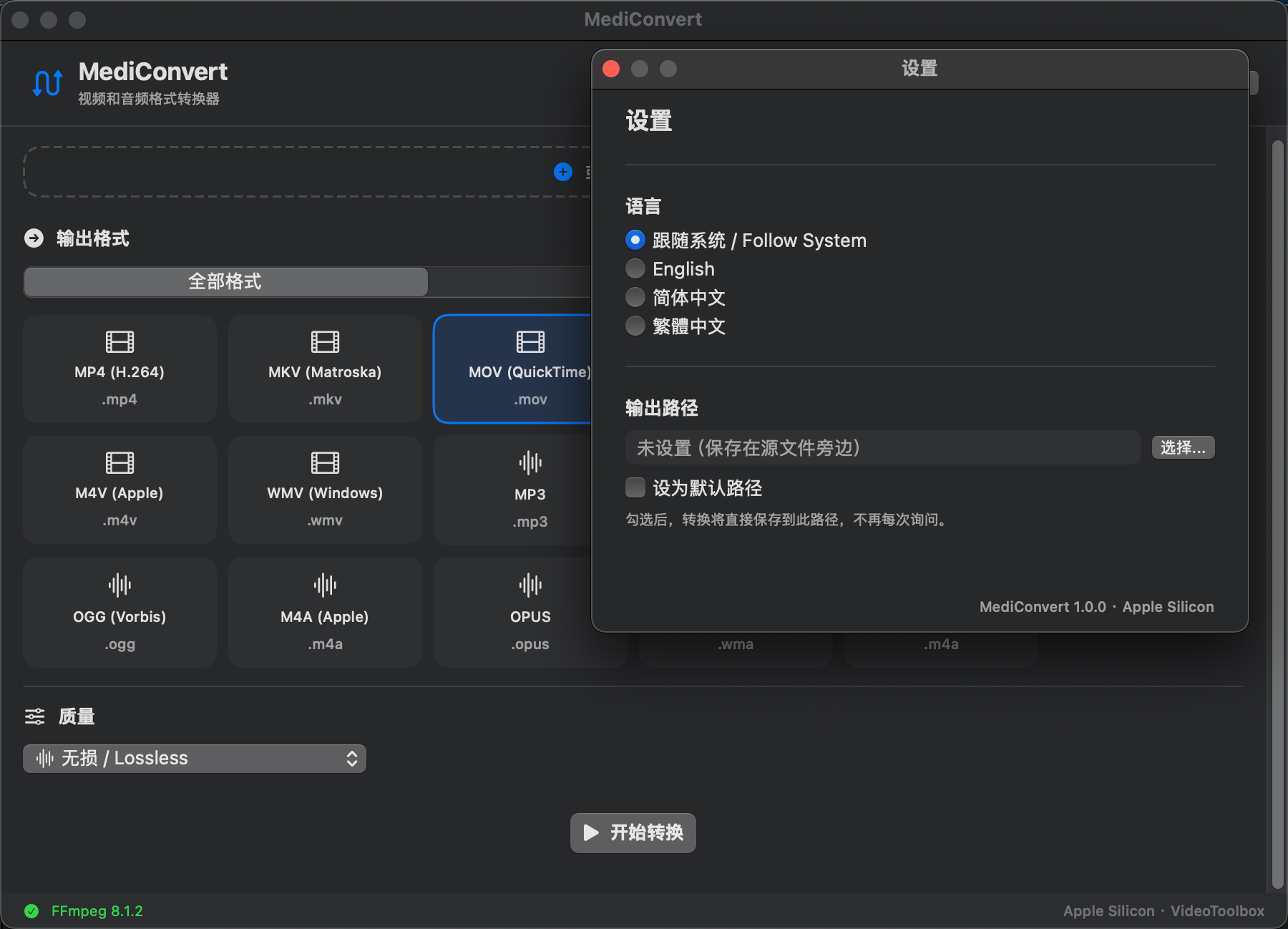The height and width of the screenshot is (929, 1288).
Task: Click the 语言 section heading
Action: [x=643, y=206]
